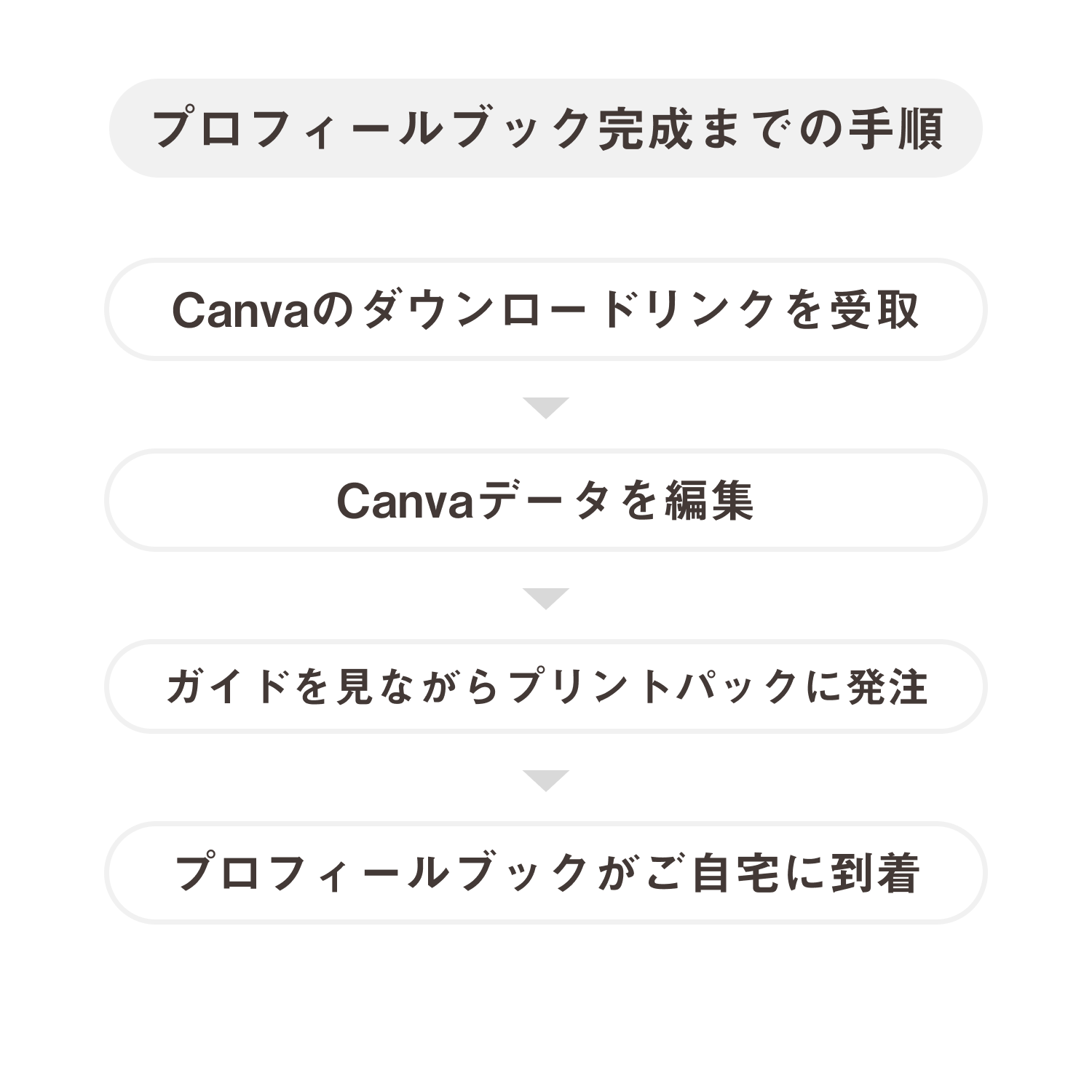Open the Canvaデータを編集 step box
Image resolution: width=1092 pixels, height=1092 pixels.
tap(546, 500)
